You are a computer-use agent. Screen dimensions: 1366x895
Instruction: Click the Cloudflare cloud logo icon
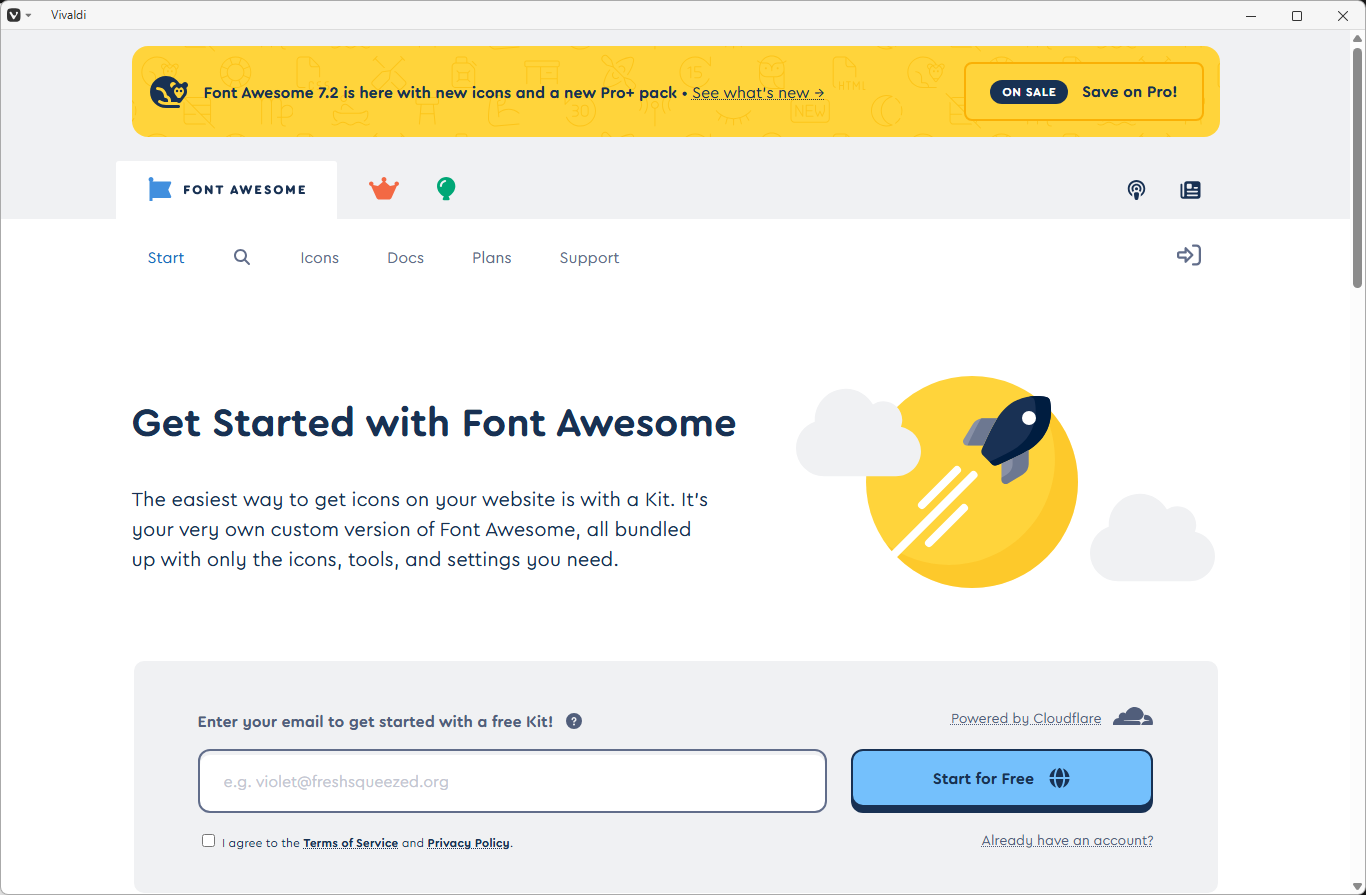tap(1133, 717)
